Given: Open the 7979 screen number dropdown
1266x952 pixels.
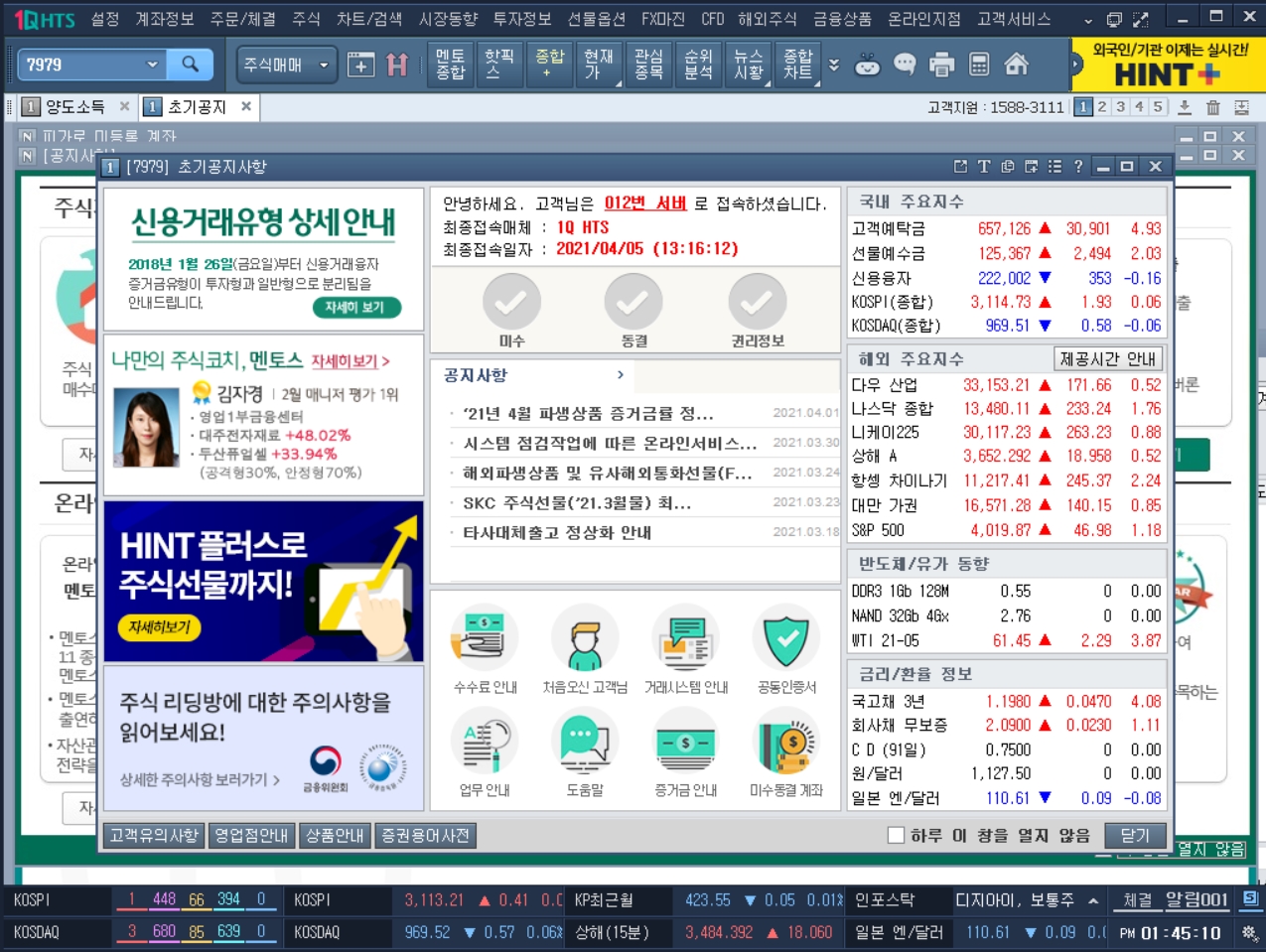Looking at the screenshot, I should pyautogui.click(x=152, y=65).
